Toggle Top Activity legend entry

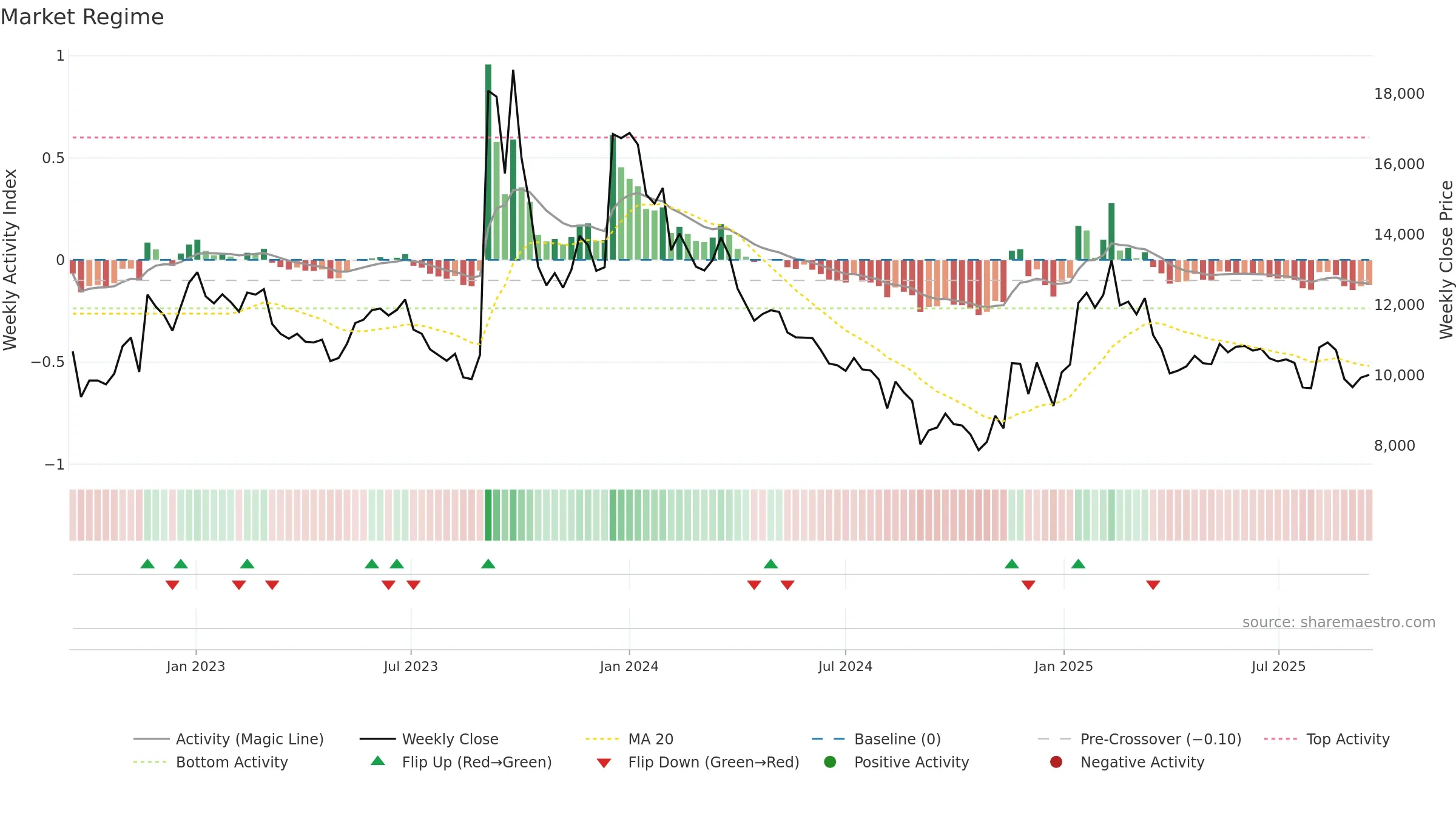pos(1327,739)
